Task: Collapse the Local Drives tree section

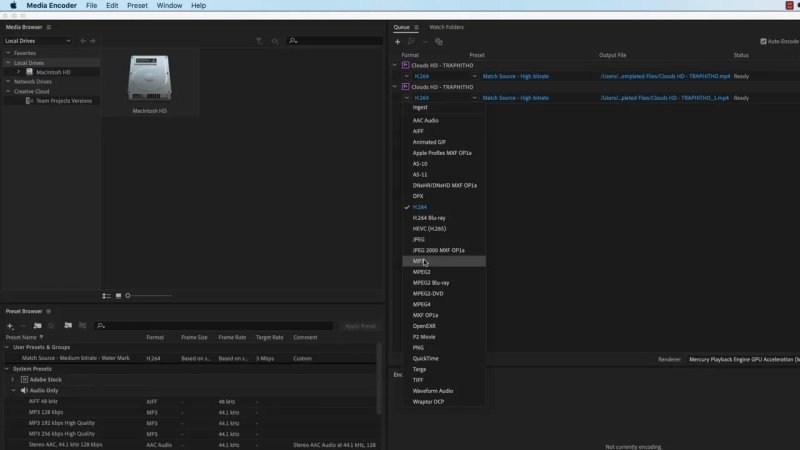Action: coord(8,63)
